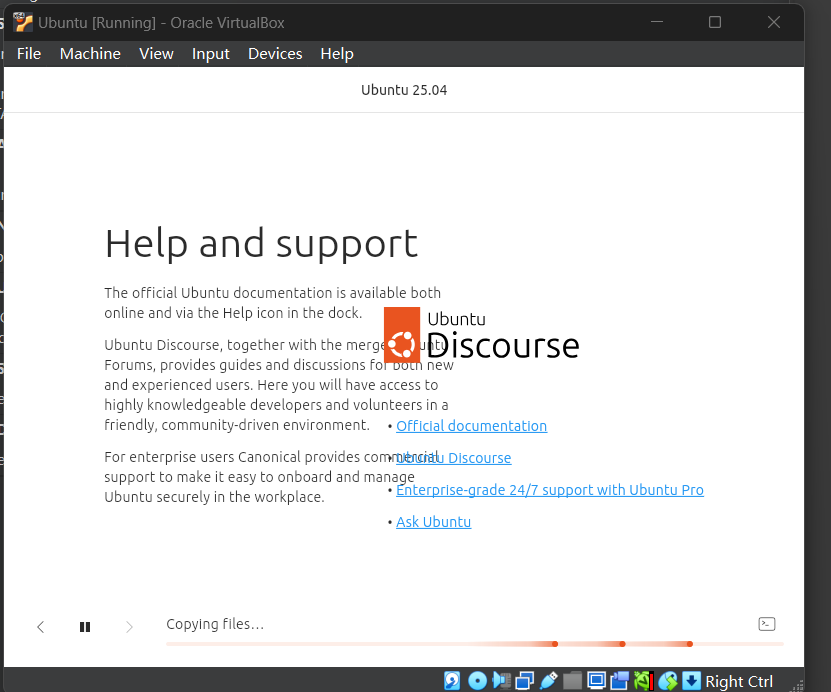Open the installer terminal log icon

tap(767, 624)
